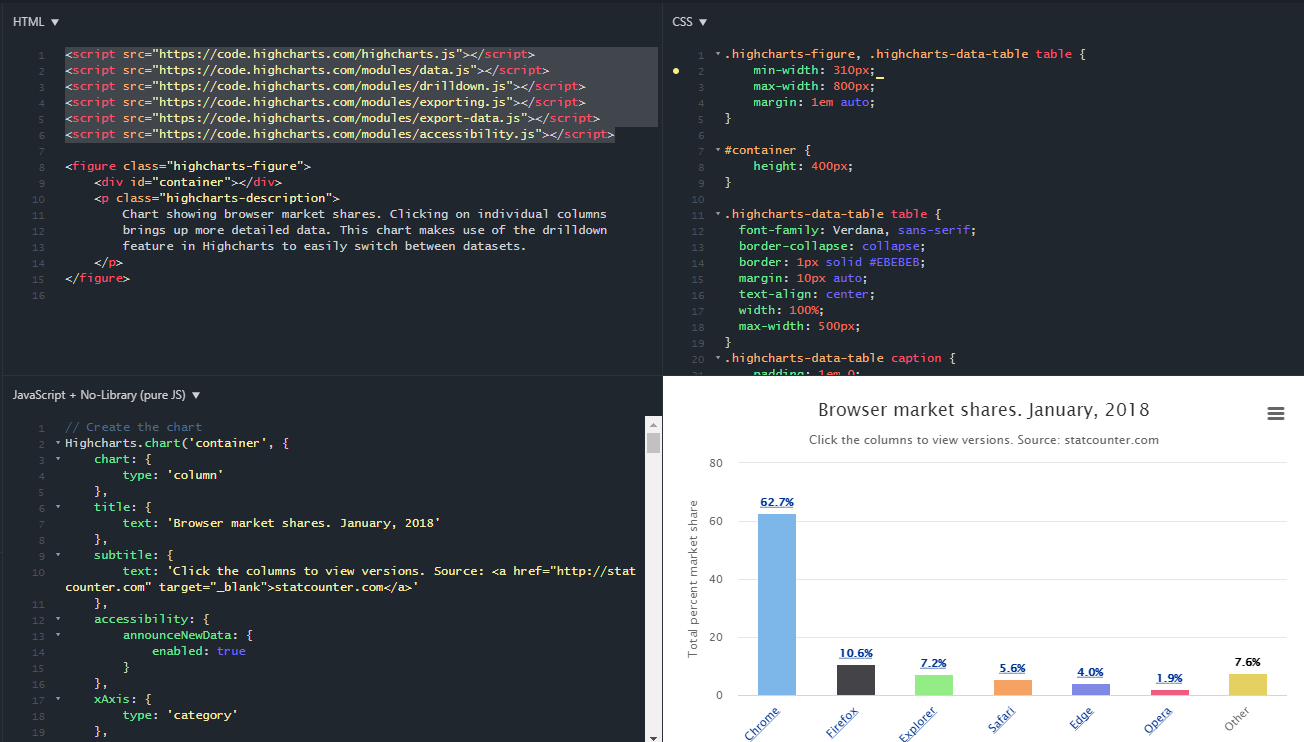This screenshot has height=742, width=1304.
Task: Click the JS editor scrollbar up arrow
Action: [654, 424]
